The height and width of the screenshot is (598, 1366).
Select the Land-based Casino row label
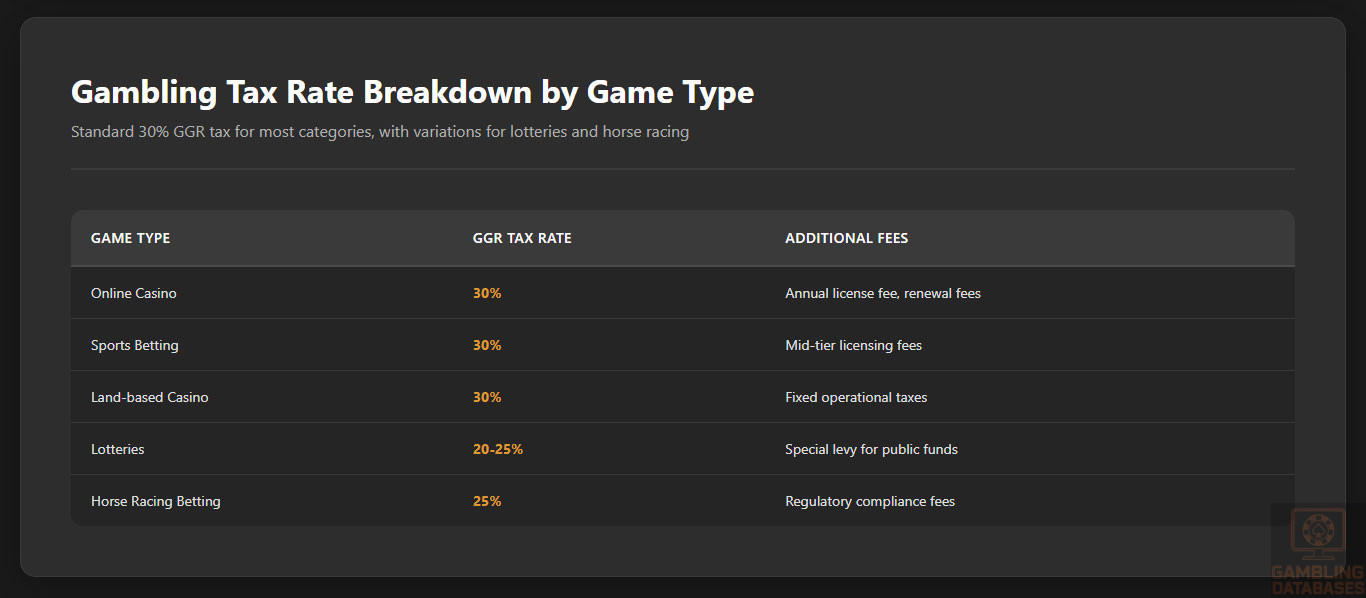pos(149,397)
